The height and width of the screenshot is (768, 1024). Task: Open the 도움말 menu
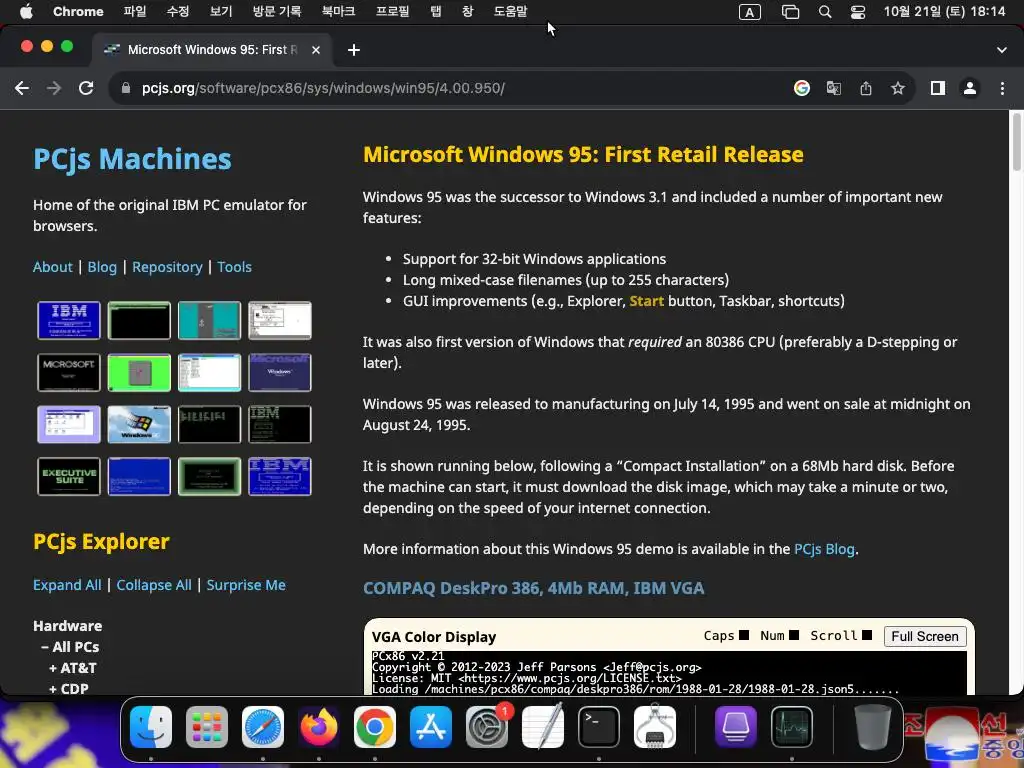[x=510, y=11]
